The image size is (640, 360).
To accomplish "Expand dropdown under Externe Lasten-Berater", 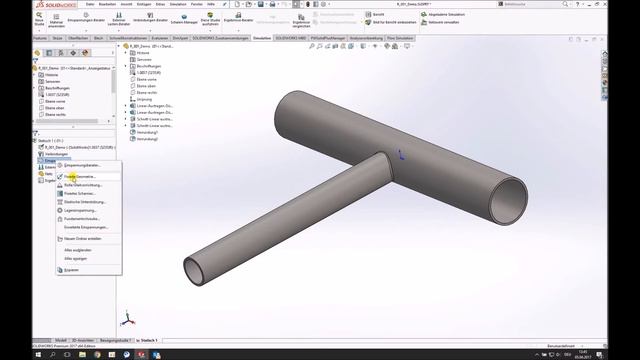I will tap(119, 30).
